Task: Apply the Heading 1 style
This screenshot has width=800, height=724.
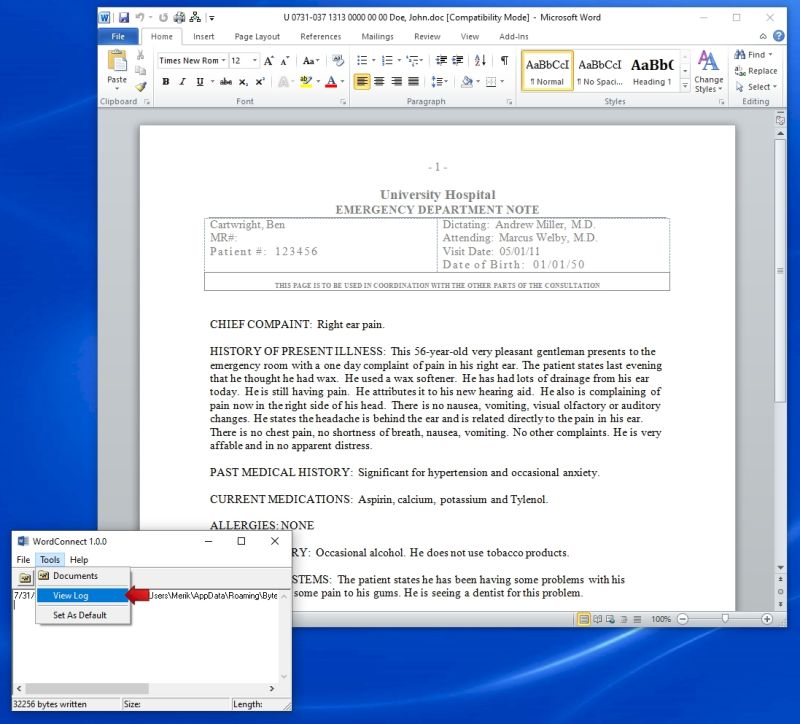Action: pyautogui.click(x=652, y=70)
